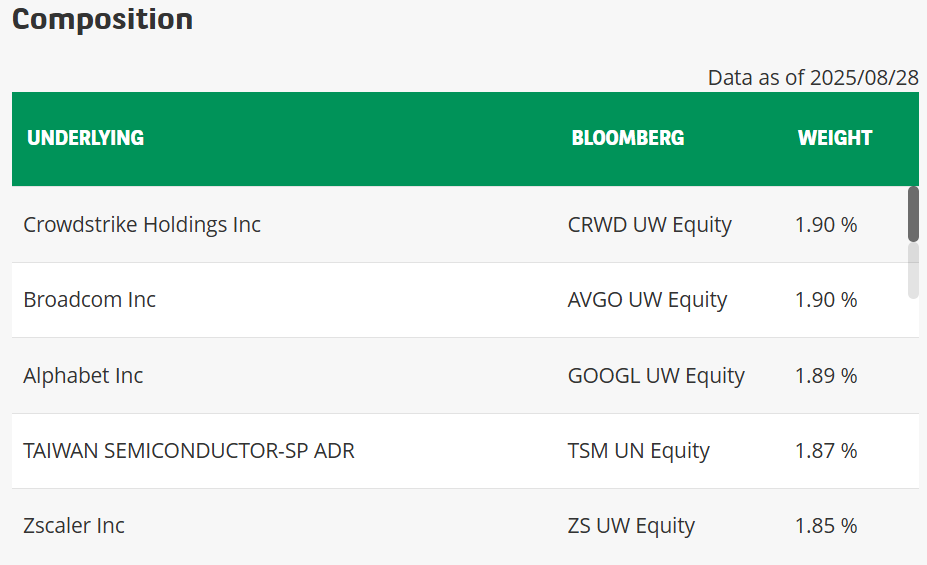This screenshot has height=565, width=927.
Task: Select TSM UN Equity ticker
Action: (x=638, y=450)
